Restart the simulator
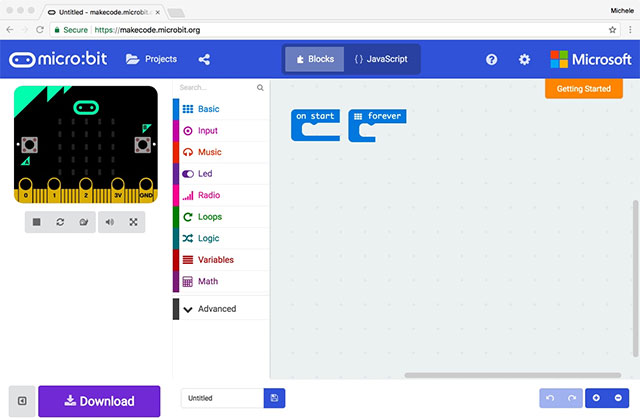 [60, 222]
